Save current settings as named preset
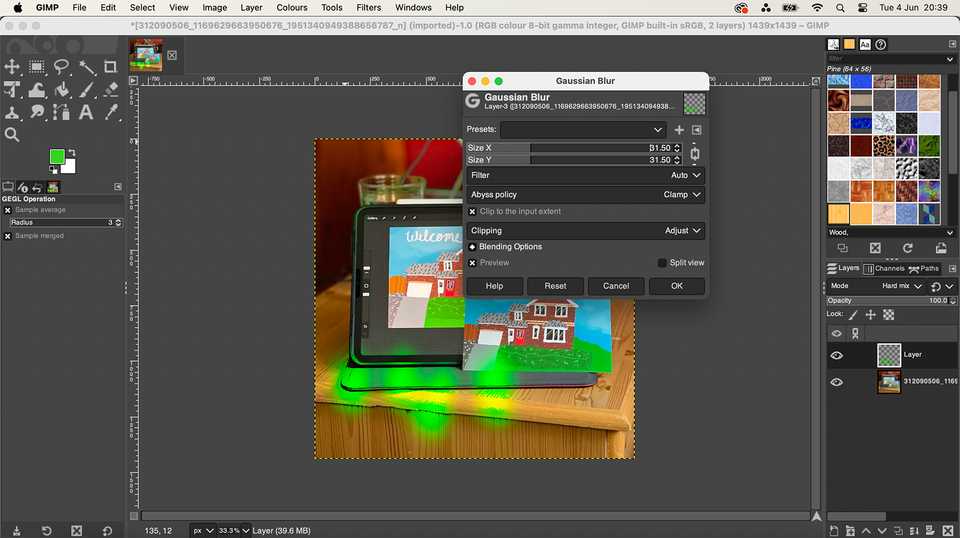960x538 pixels. coord(679,130)
